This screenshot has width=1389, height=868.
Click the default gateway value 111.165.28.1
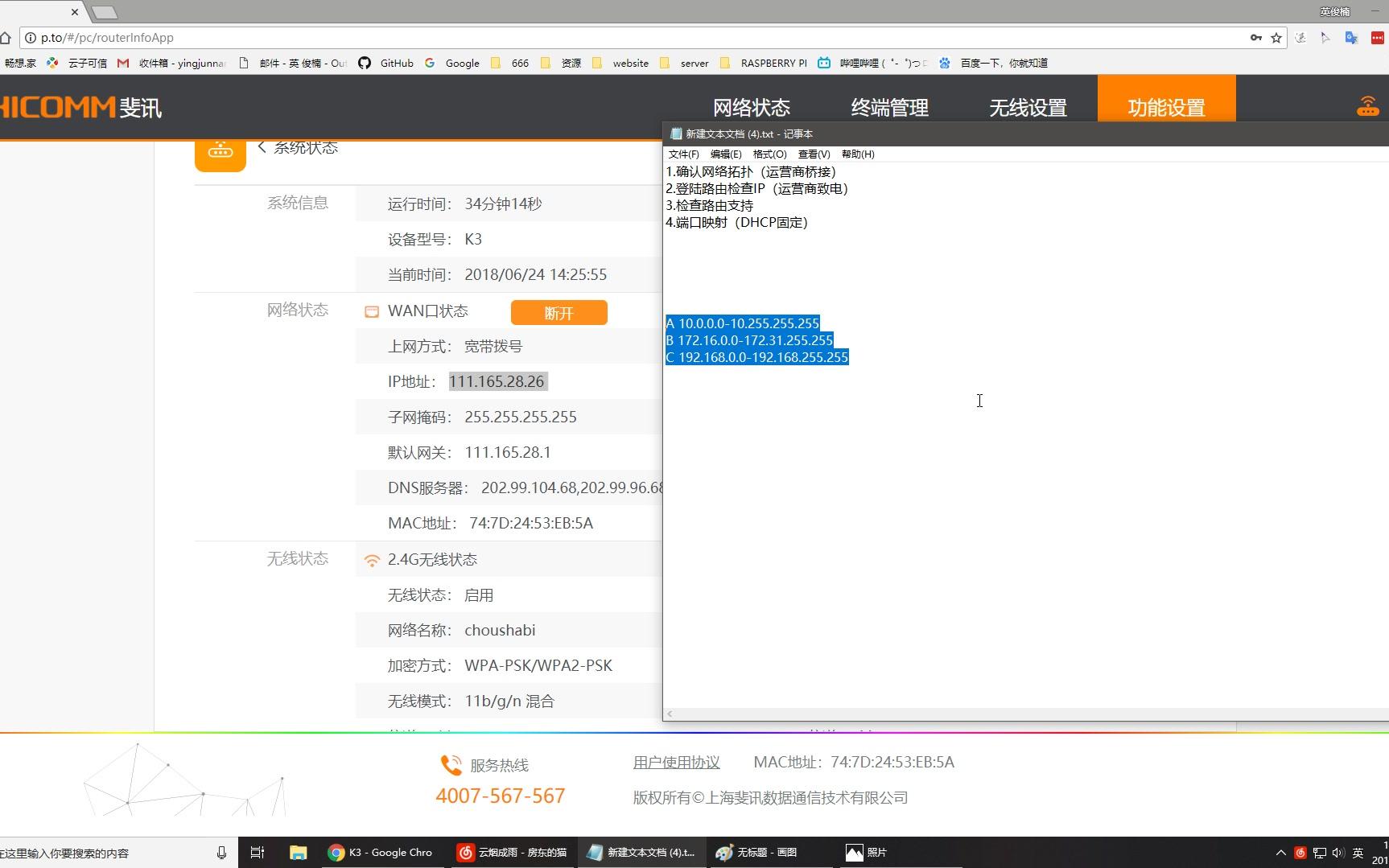click(508, 452)
